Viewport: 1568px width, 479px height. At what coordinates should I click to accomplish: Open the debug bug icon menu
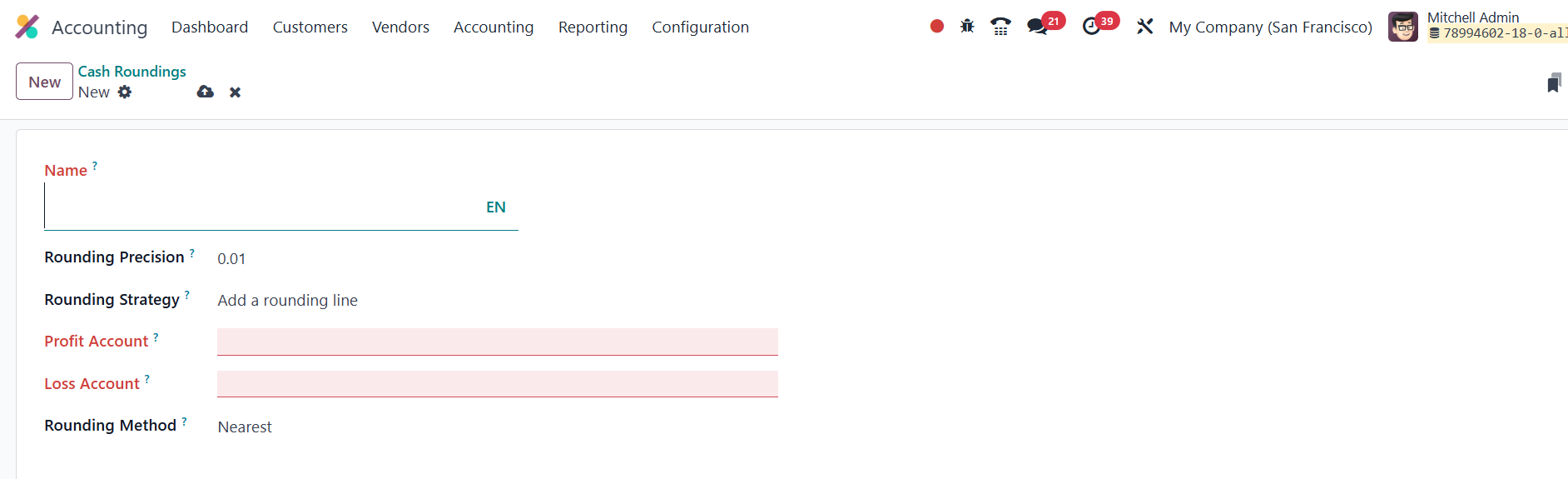tap(967, 27)
